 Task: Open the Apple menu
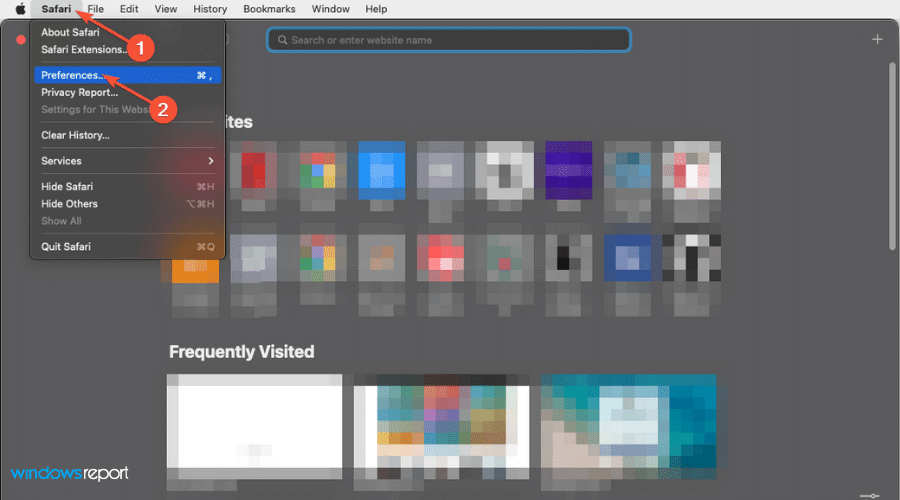pyautogui.click(x=20, y=9)
